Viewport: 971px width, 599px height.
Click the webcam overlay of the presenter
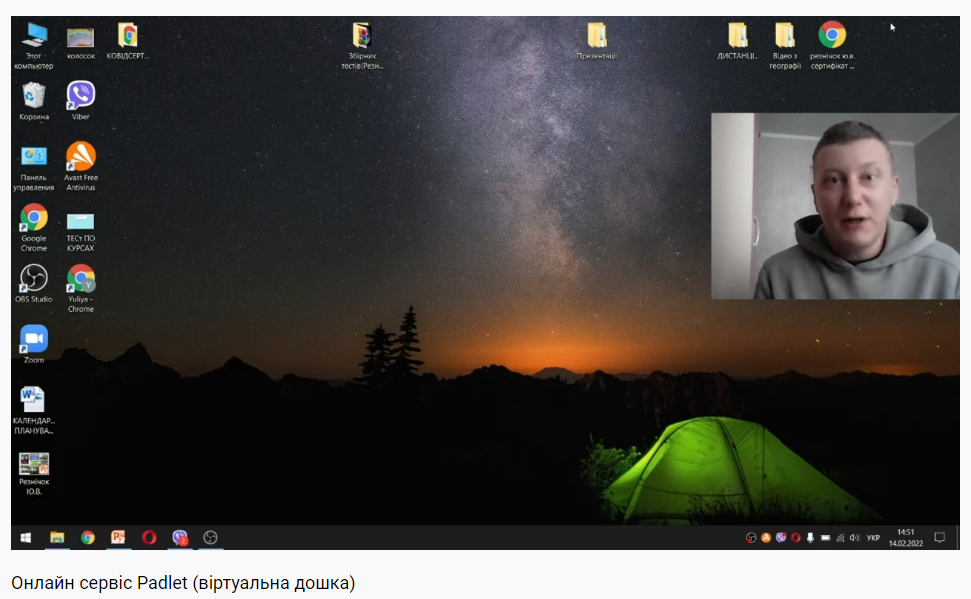coord(835,206)
